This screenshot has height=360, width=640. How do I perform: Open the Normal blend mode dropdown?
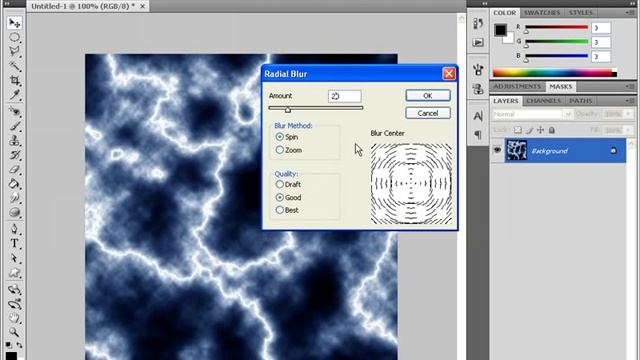(532, 114)
